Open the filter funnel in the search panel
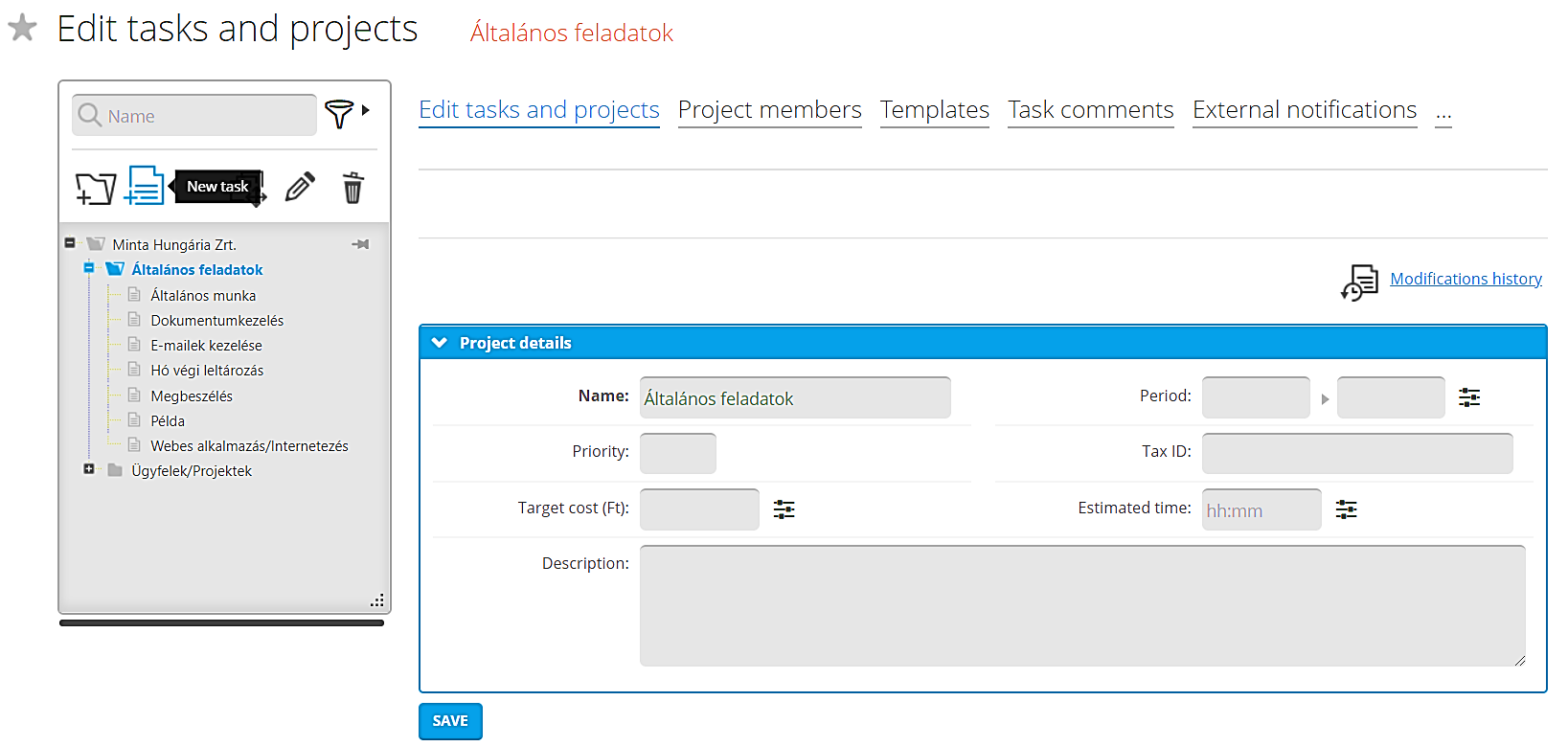This screenshot has height=746, width=1568. point(339,114)
